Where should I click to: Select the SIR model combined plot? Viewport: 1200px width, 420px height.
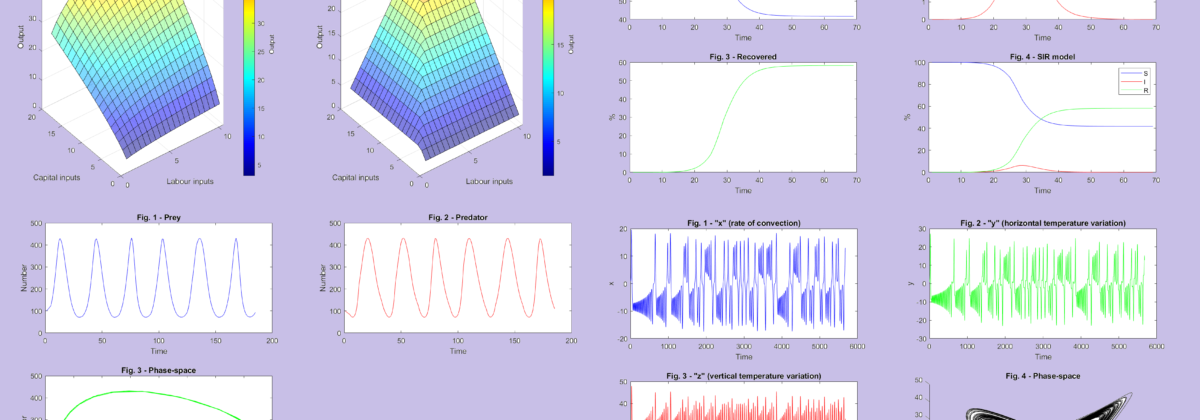coord(1043,117)
